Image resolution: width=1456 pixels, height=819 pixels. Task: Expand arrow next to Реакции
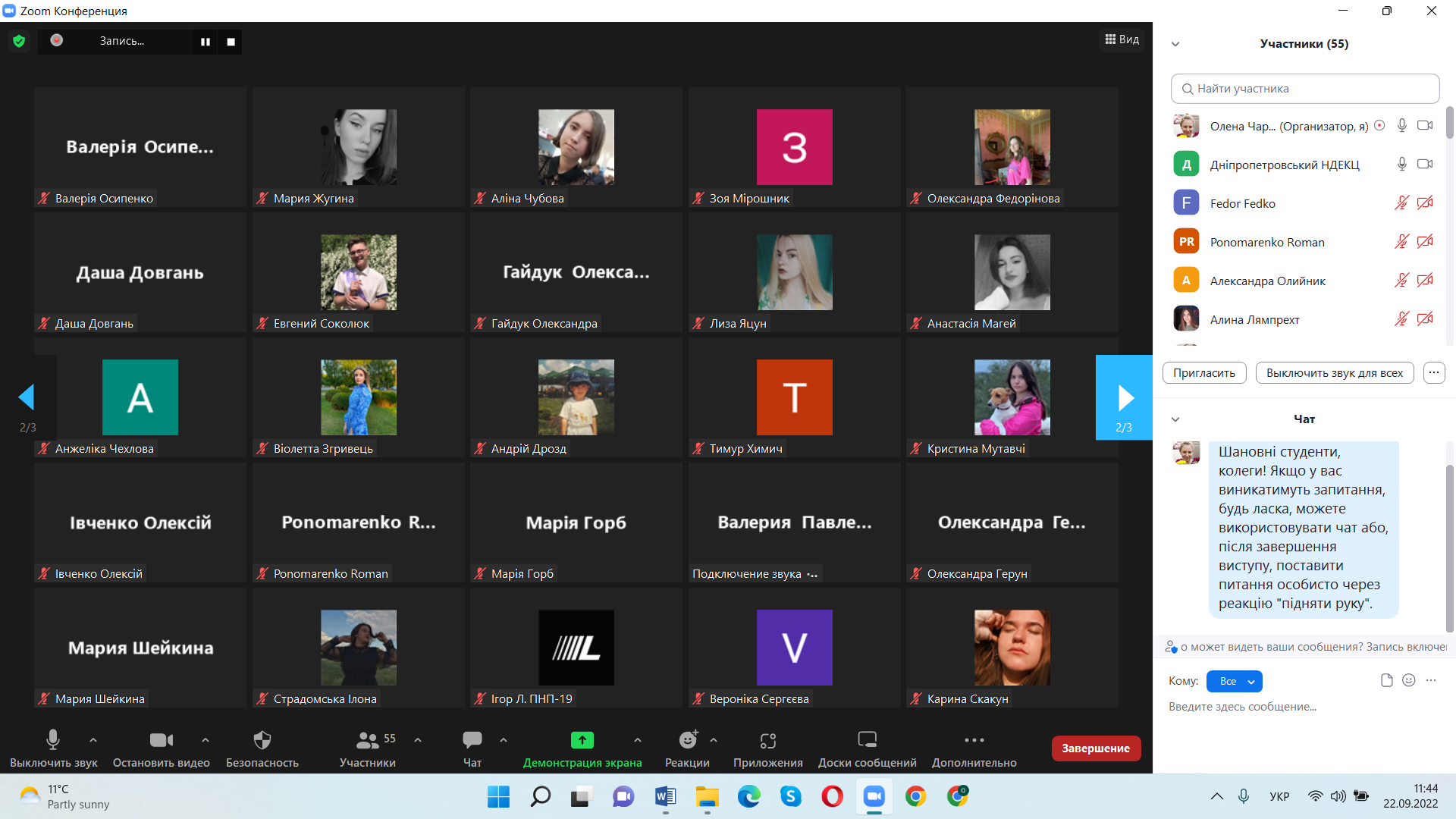coord(714,740)
